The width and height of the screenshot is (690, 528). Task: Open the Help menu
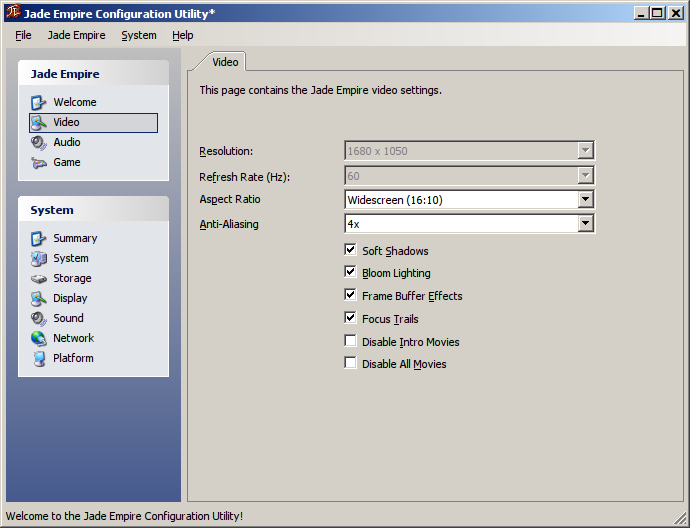click(x=183, y=35)
